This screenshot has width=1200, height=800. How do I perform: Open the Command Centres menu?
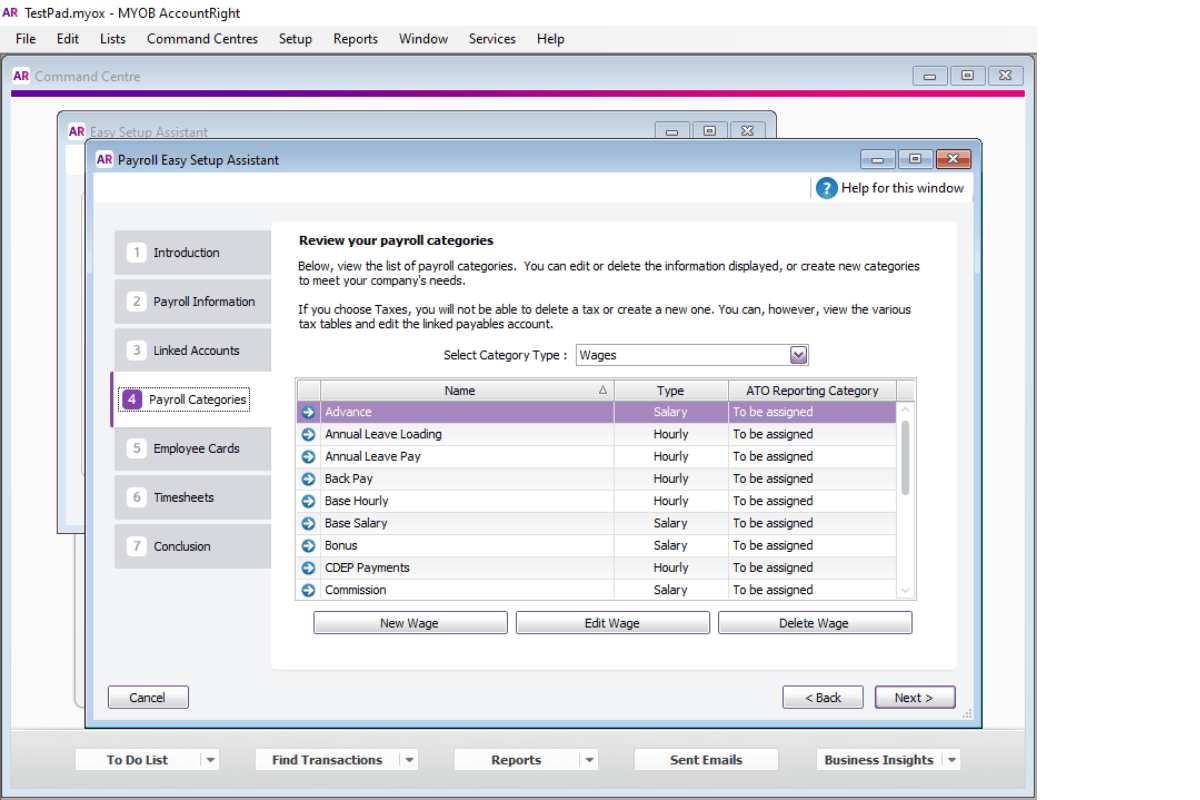202,39
